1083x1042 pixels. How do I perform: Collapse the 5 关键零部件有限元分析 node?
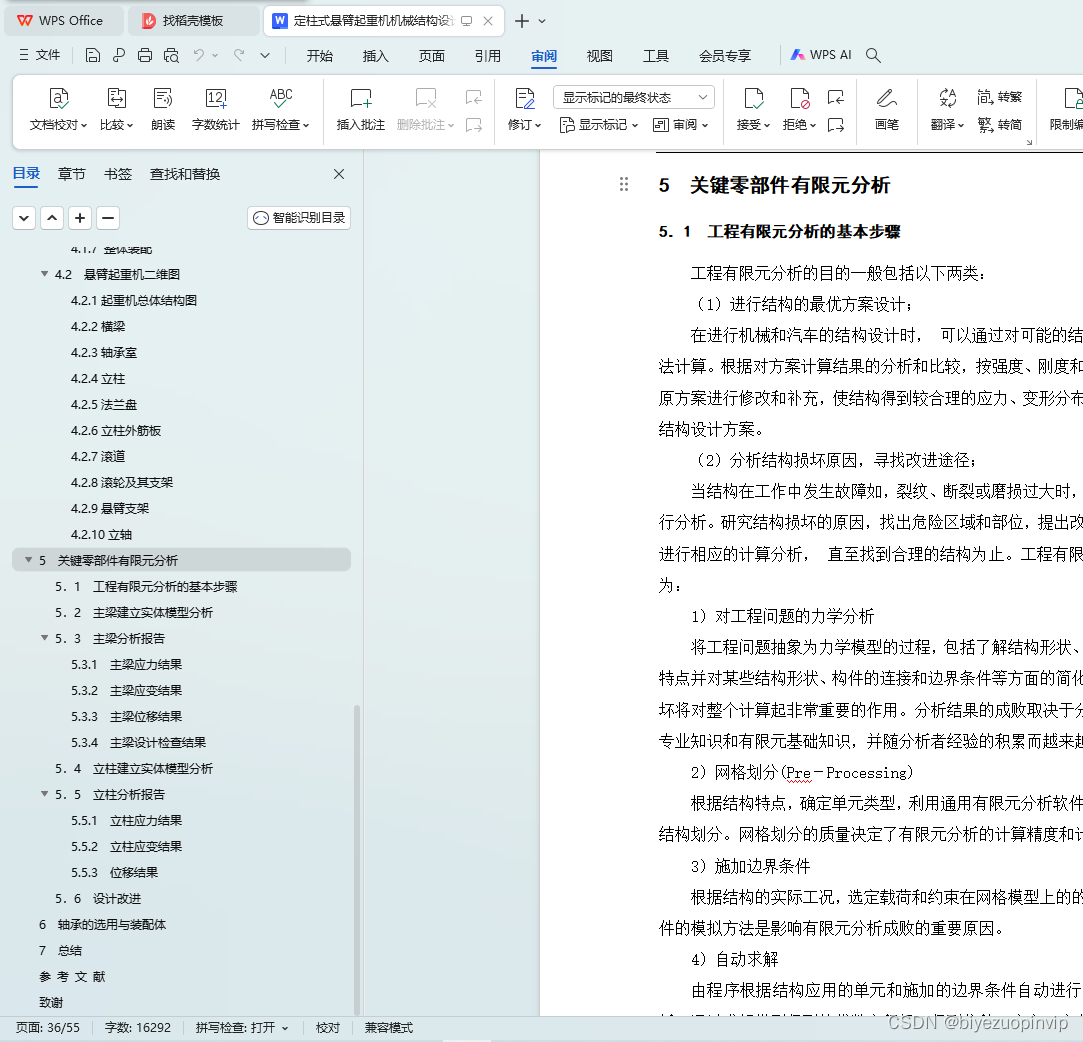(28, 560)
